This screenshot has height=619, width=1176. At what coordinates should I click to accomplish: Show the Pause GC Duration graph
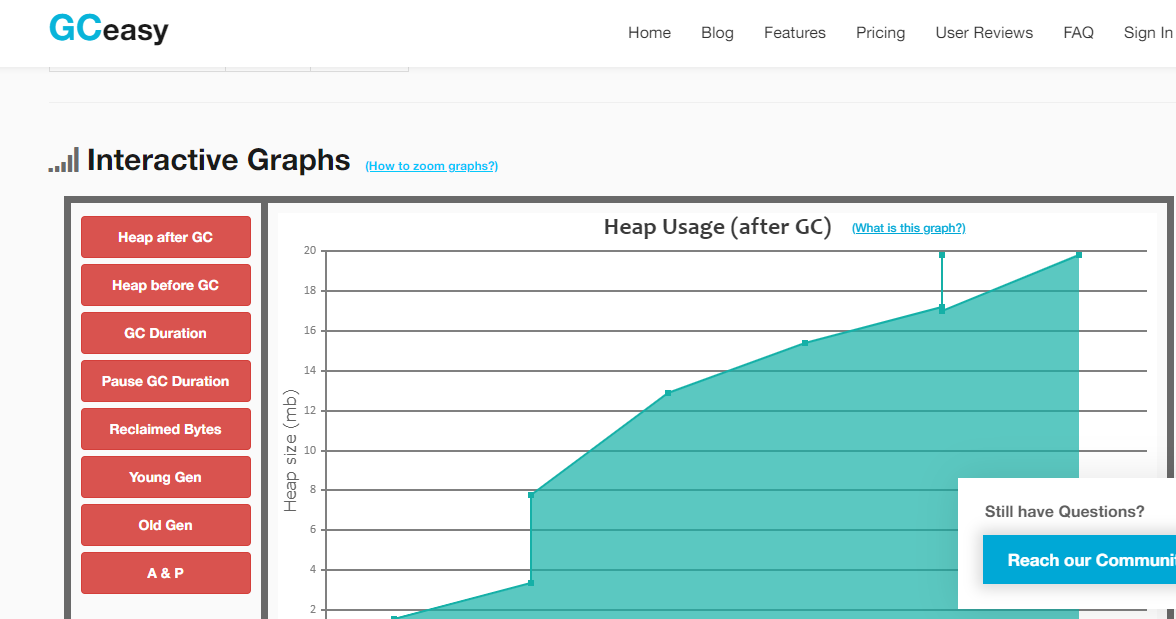[166, 381]
